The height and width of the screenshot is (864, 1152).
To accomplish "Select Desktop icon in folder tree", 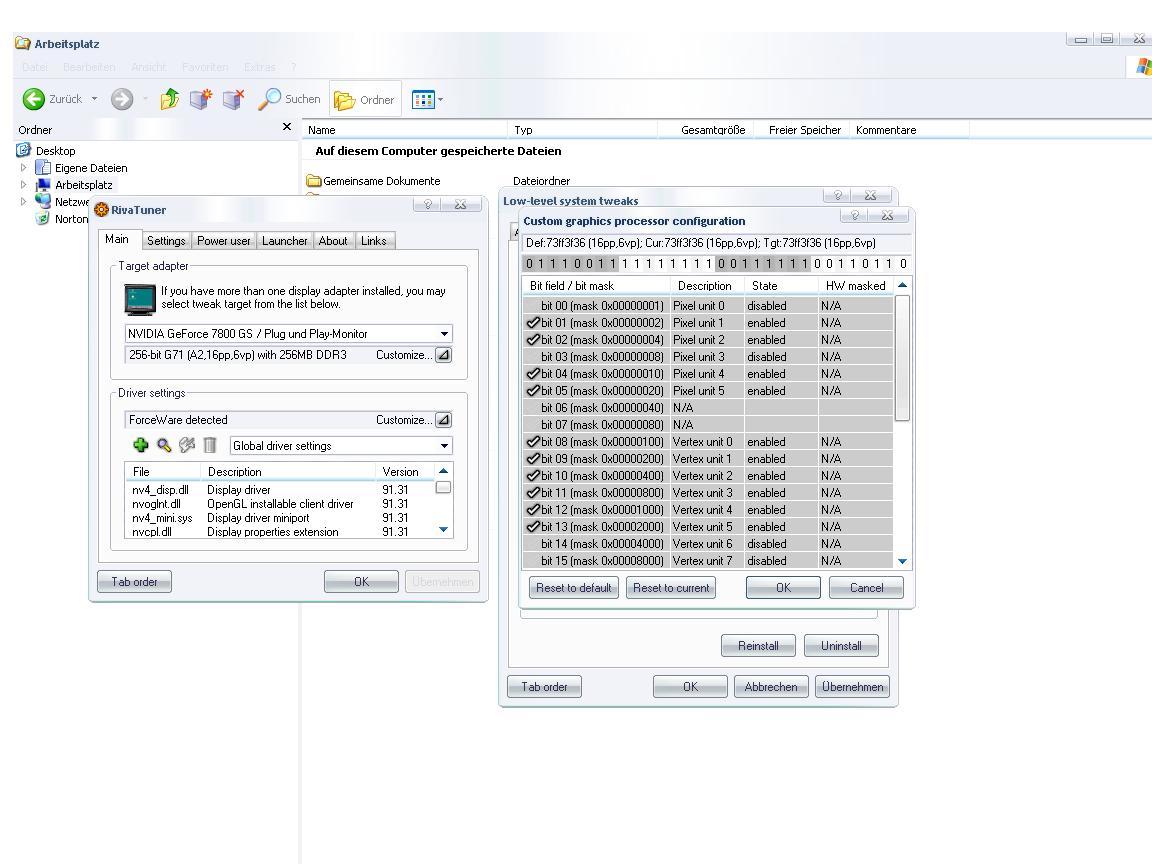I will tap(24, 150).
